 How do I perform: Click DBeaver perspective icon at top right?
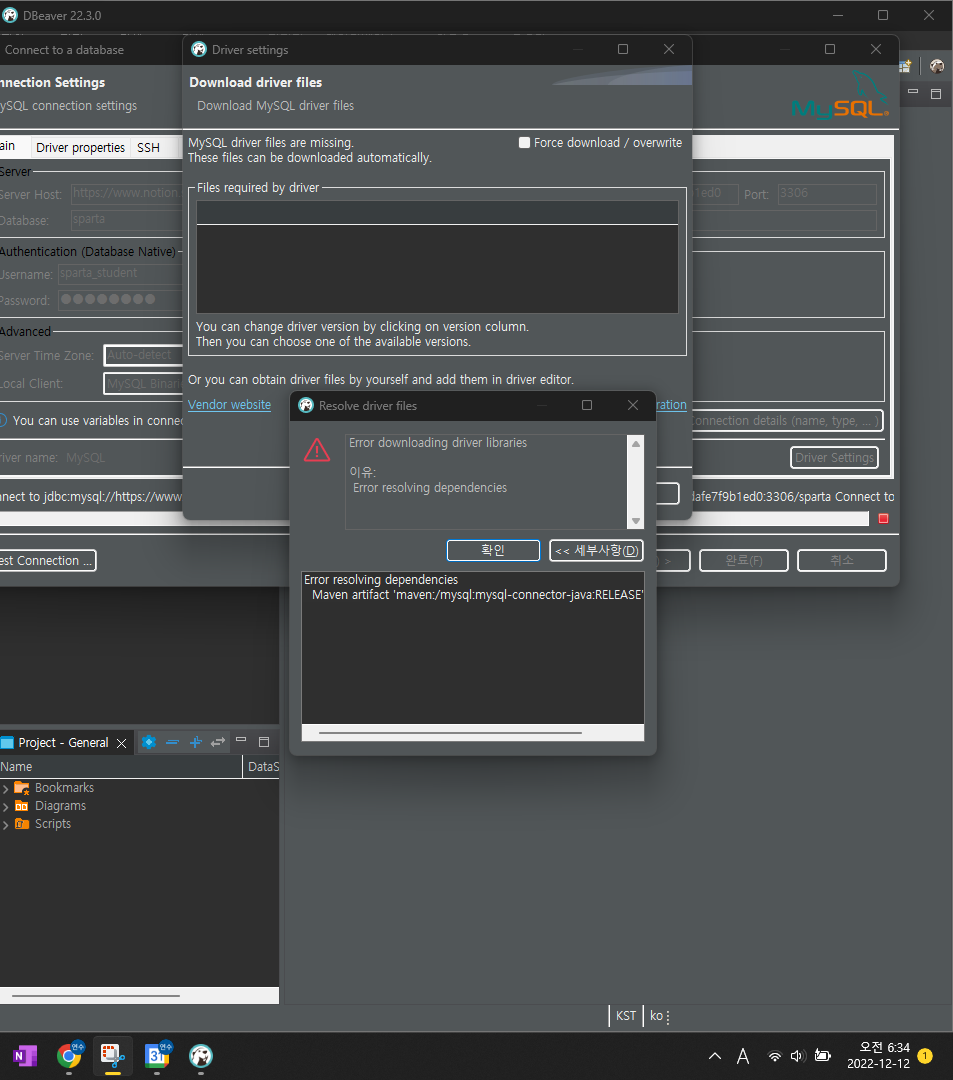(x=936, y=66)
